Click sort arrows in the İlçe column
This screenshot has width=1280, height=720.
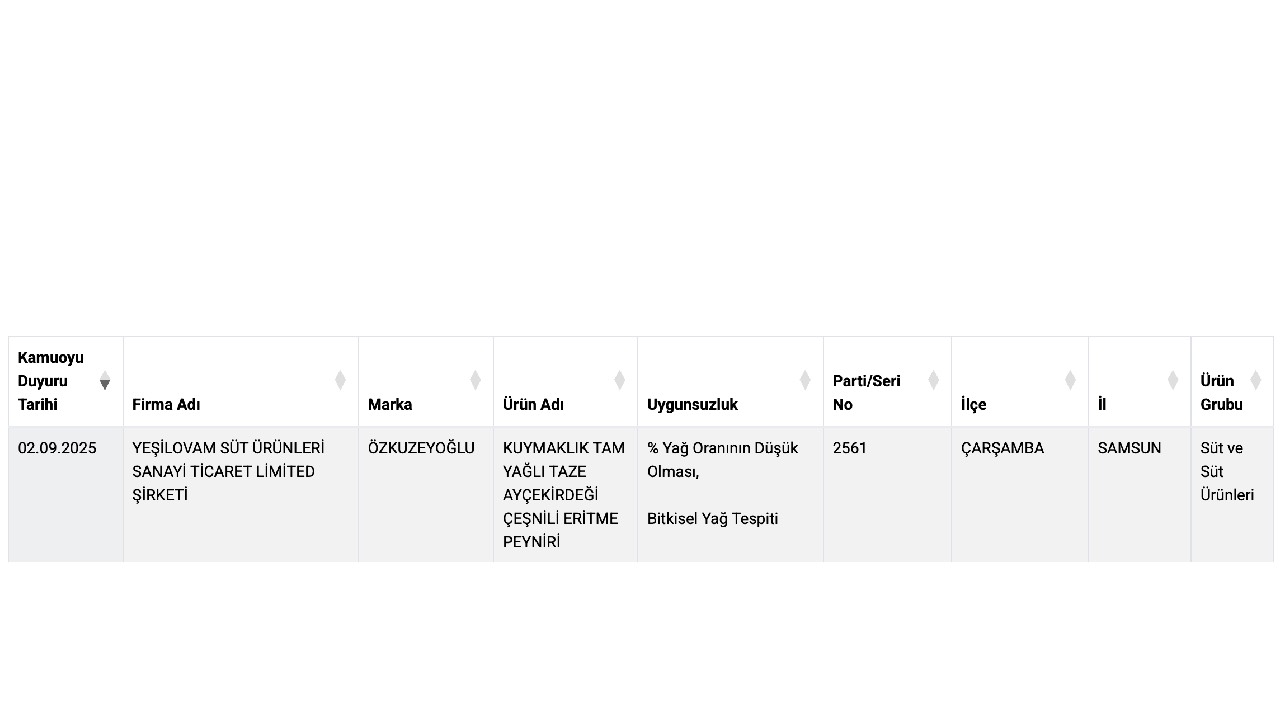1070,380
